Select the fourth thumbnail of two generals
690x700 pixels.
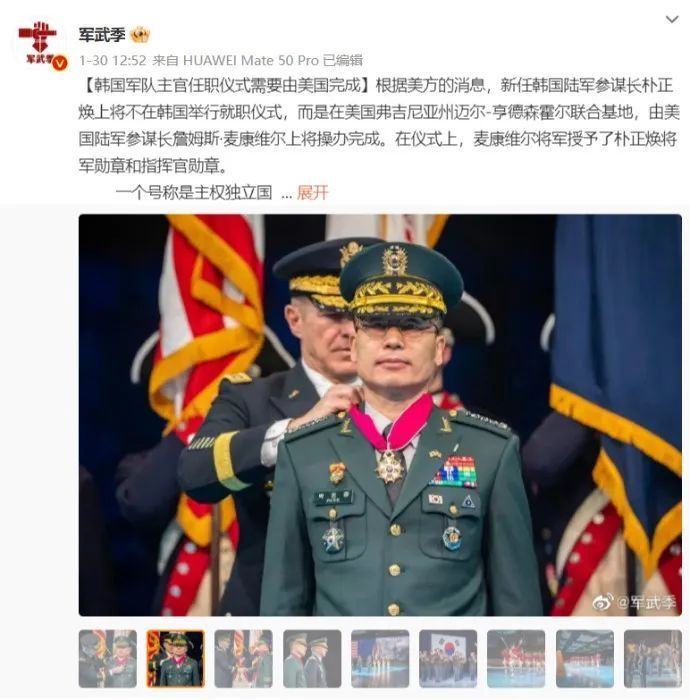pyautogui.click(x=312, y=658)
